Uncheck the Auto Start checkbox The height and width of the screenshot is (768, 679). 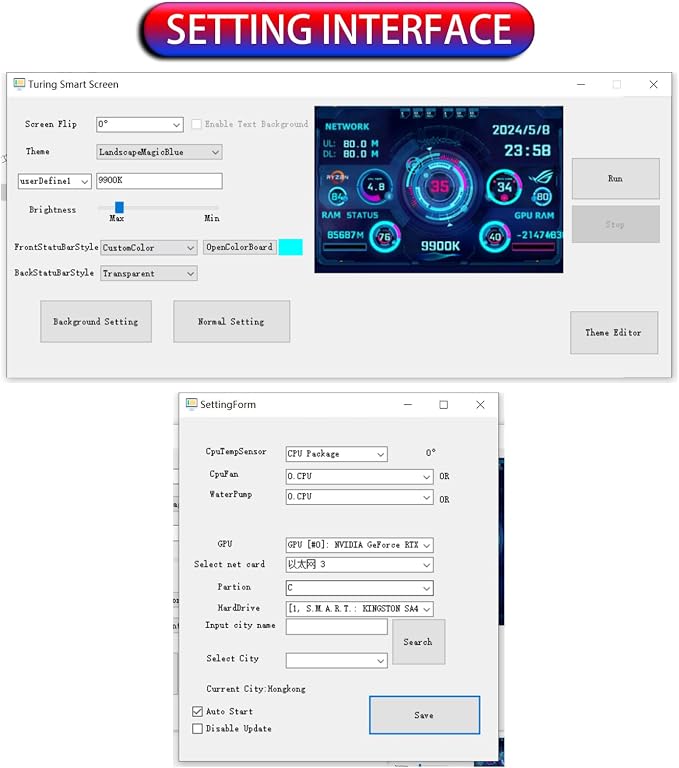(197, 711)
